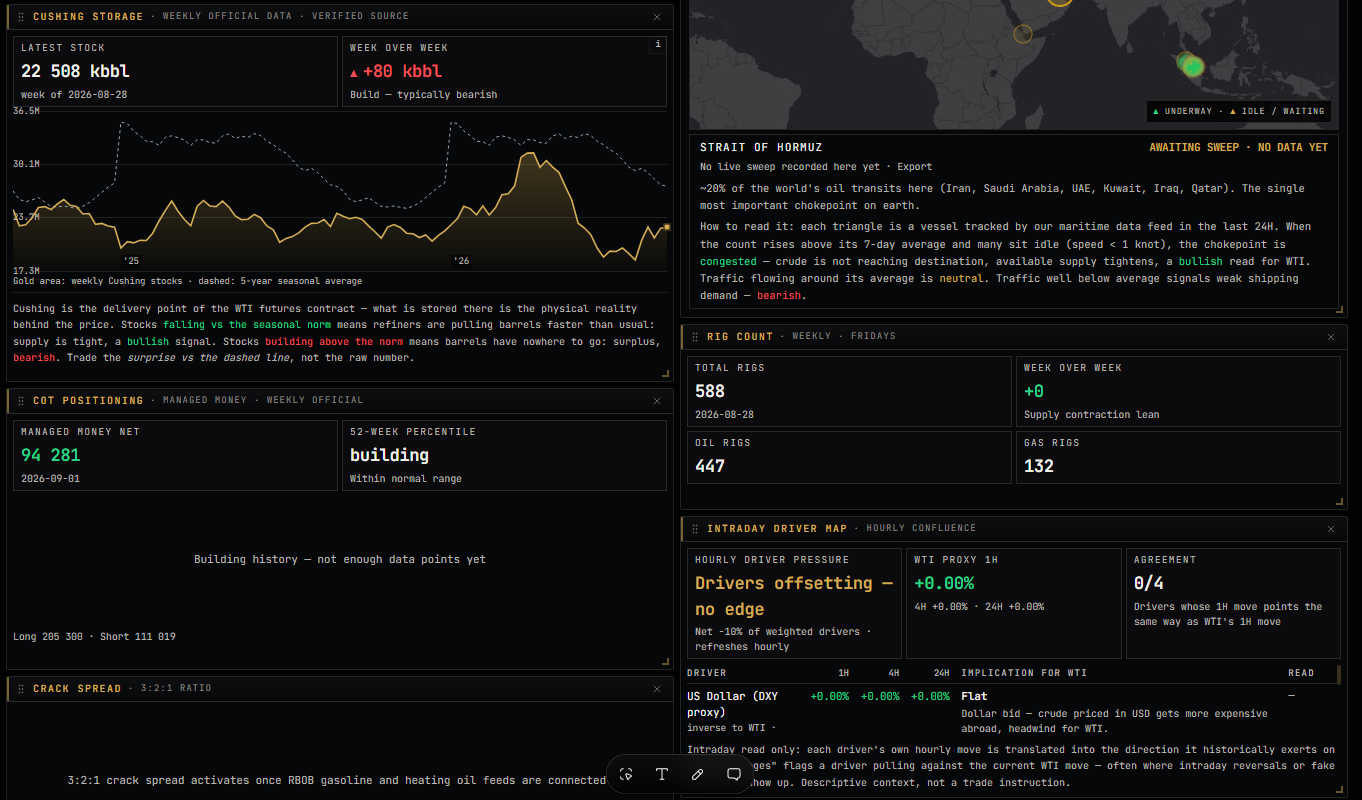1362x800 pixels.
Task: Click the Gas Rigs value 132
Action: coord(1039,466)
